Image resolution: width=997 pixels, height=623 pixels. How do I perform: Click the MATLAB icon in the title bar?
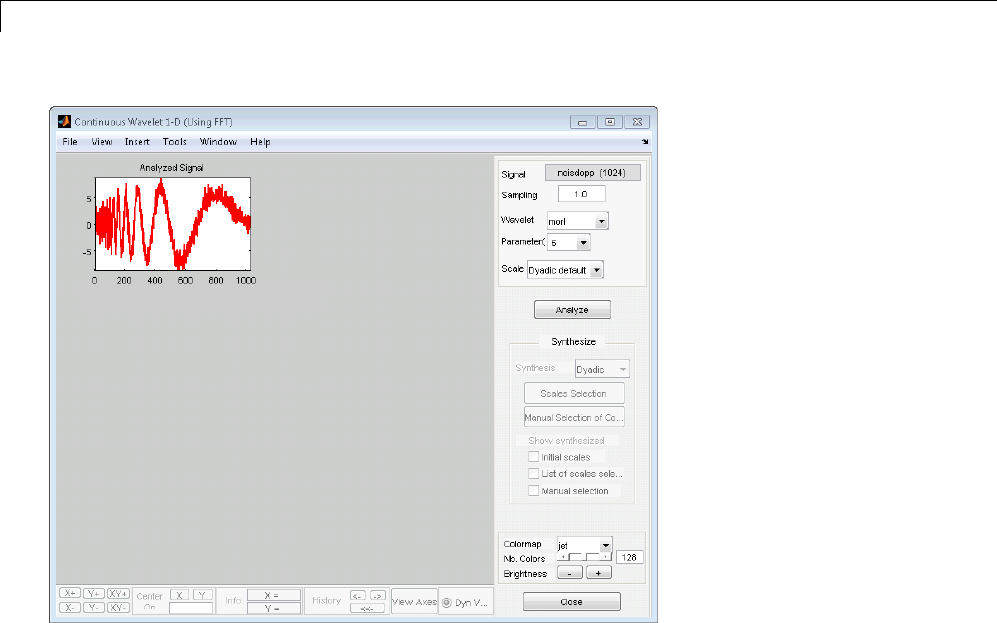64,121
